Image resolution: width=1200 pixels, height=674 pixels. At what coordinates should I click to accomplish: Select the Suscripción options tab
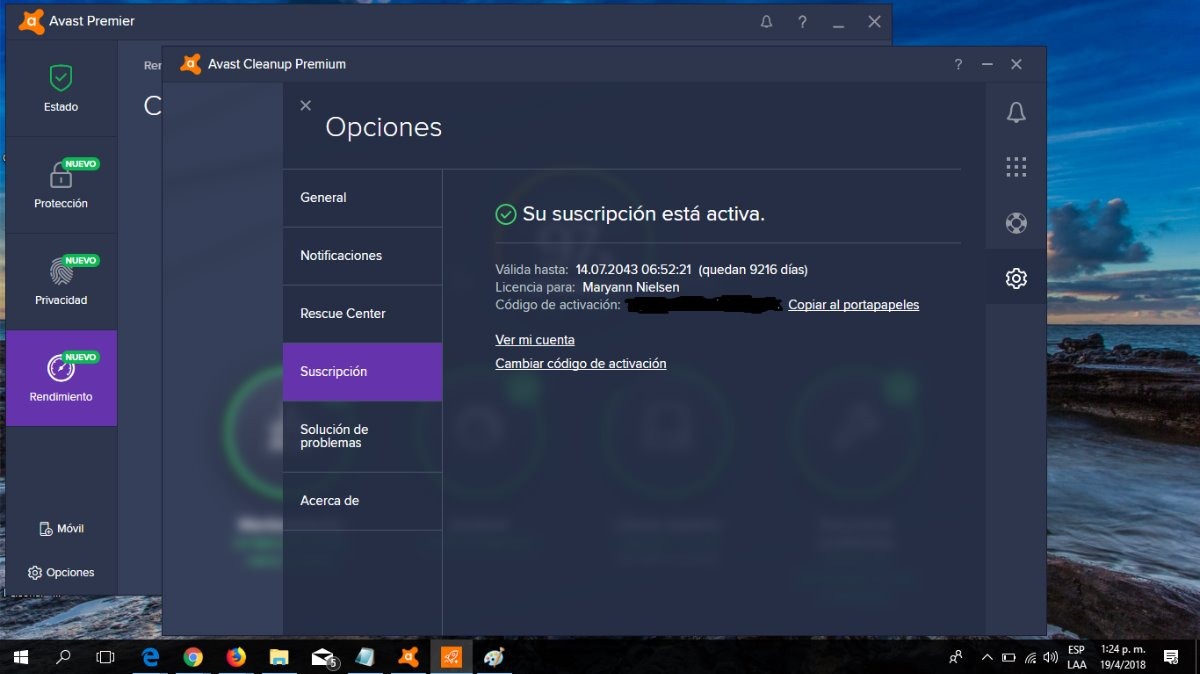pyautogui.click(x=362, y=372)
